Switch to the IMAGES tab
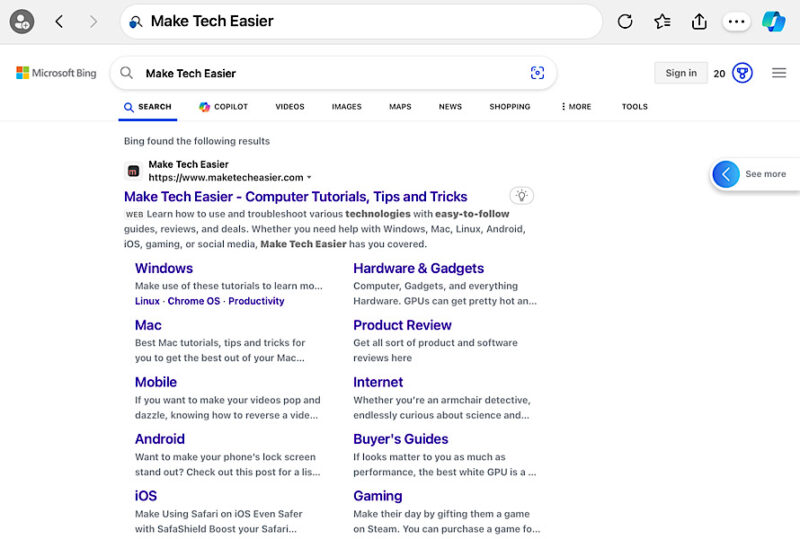The image size is (800, 539). (x=346, y=107)
